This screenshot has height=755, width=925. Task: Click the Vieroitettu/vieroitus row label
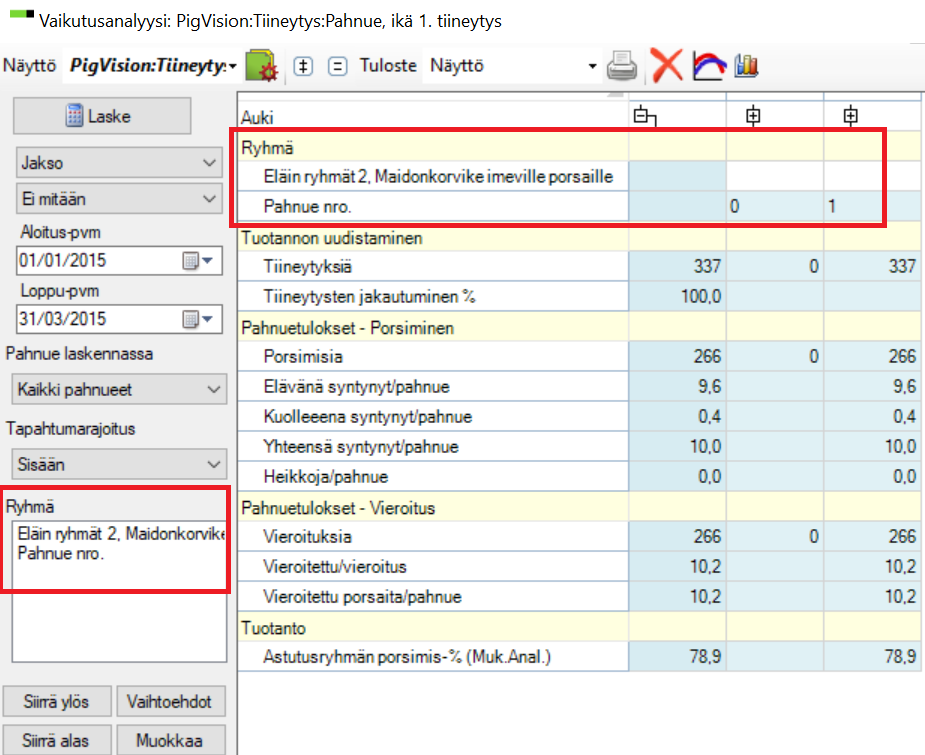[335, 567]
